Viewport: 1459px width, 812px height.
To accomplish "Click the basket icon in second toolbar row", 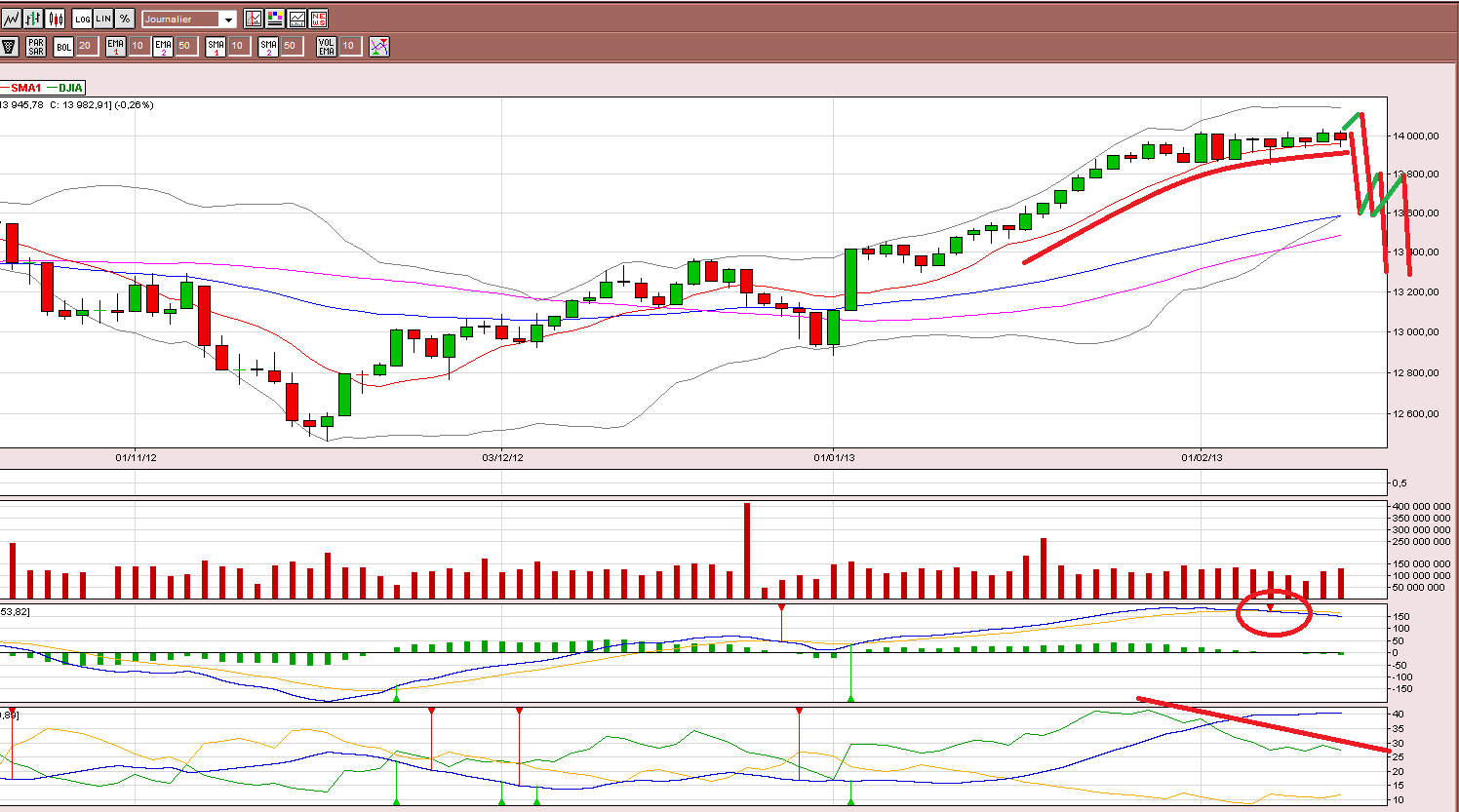I will (x=10, y=46).
